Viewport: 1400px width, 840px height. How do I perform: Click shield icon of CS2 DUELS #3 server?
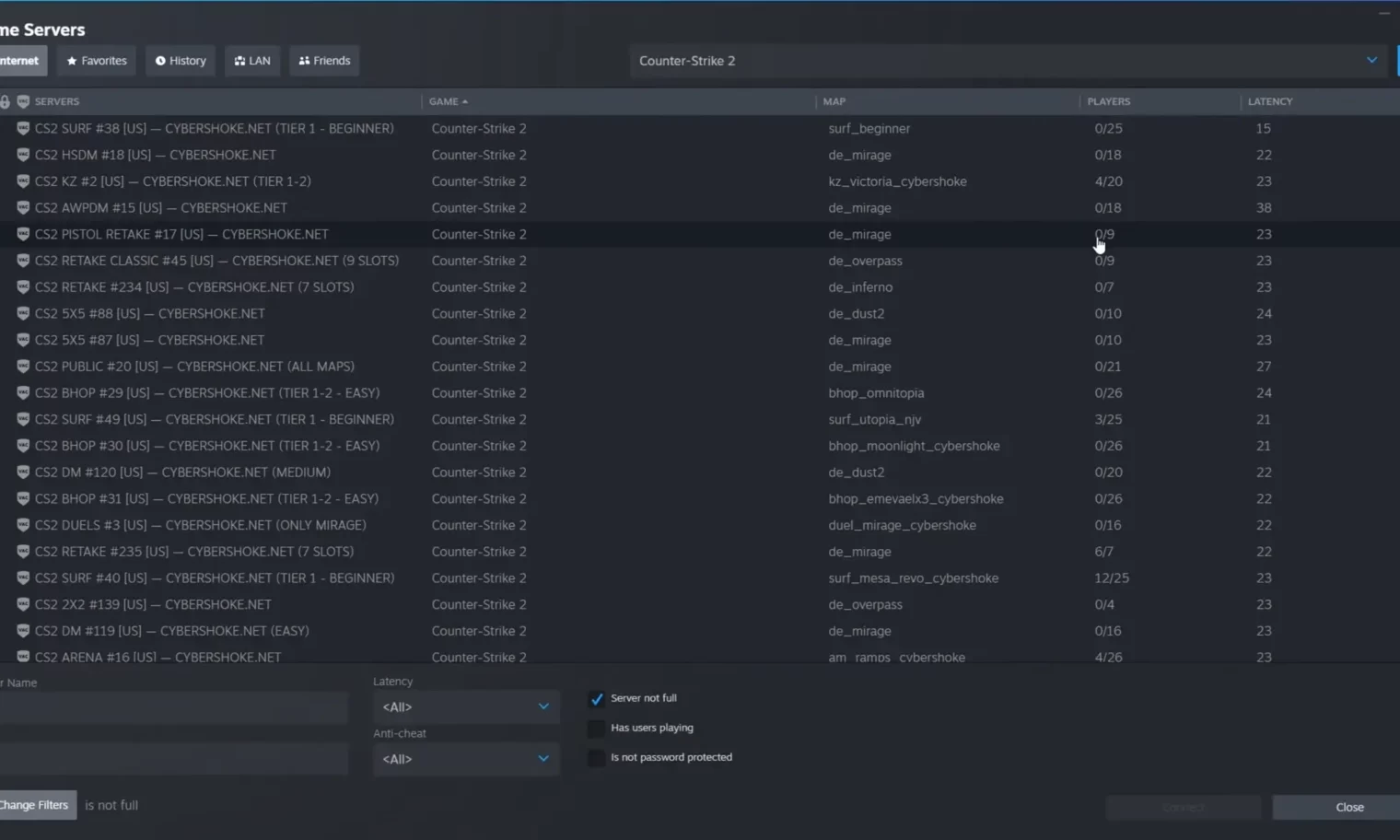(23, 525)
